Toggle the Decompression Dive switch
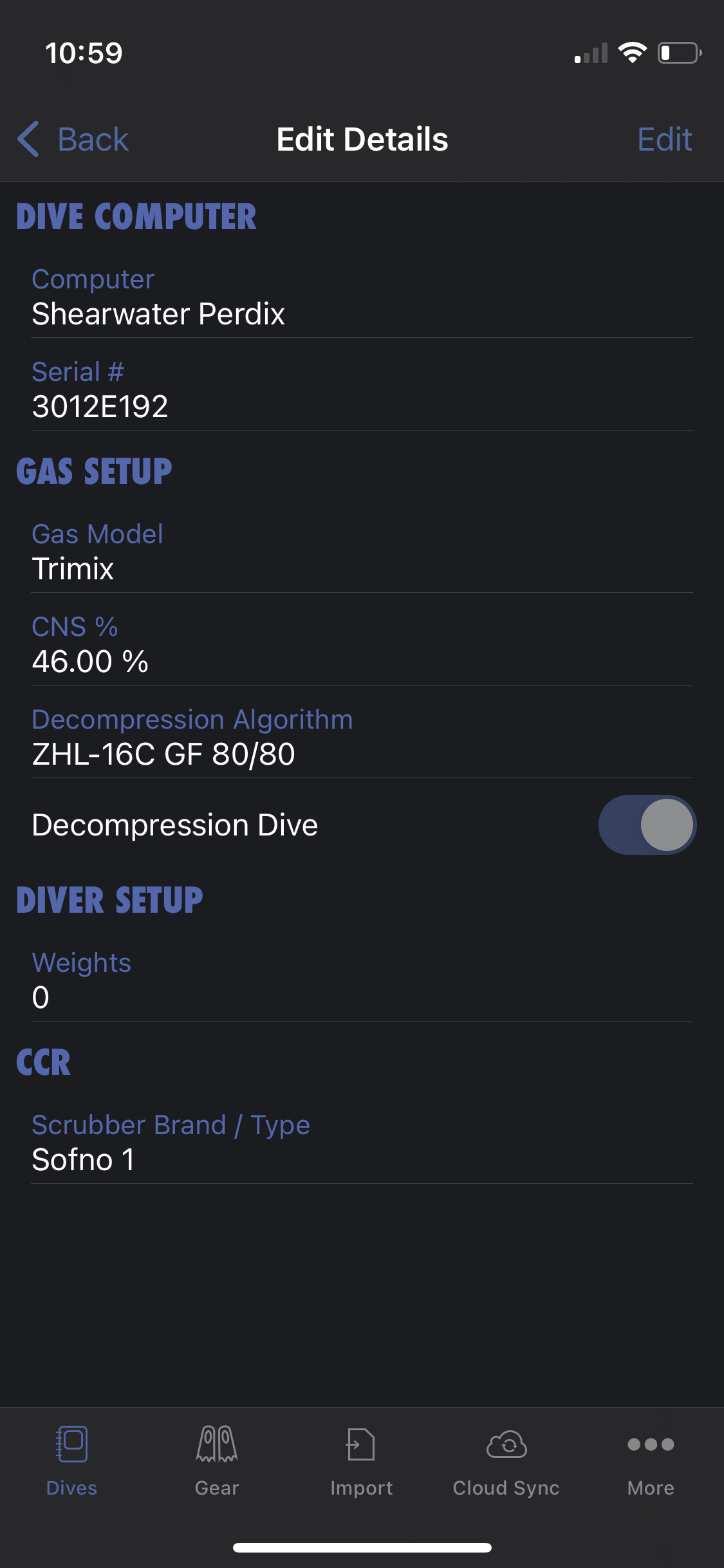724x1568 pixels. pos(647,825)
